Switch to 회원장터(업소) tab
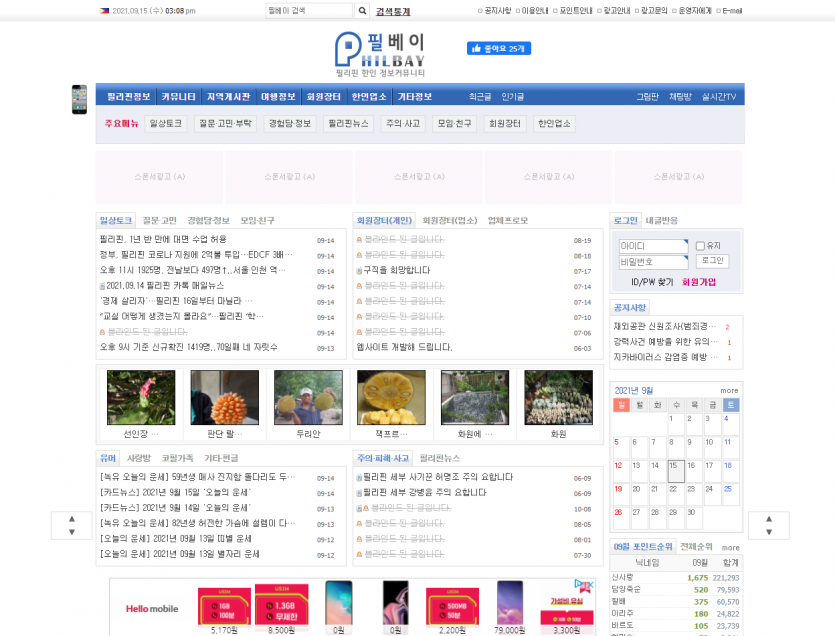The width and height of the screenshot is (835, 636). click(449, 220)
